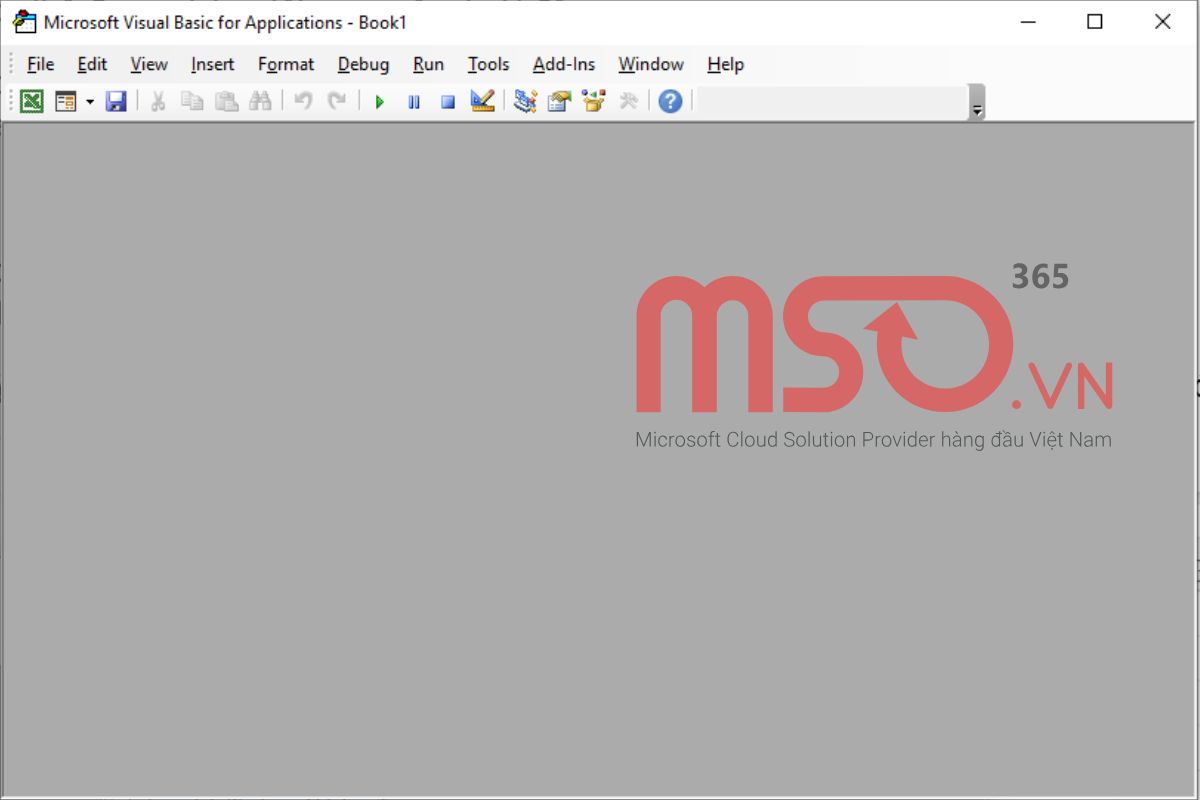Click the Insert UserForm icon
The height and width of the screenshot is (800, 1200).
66,101
